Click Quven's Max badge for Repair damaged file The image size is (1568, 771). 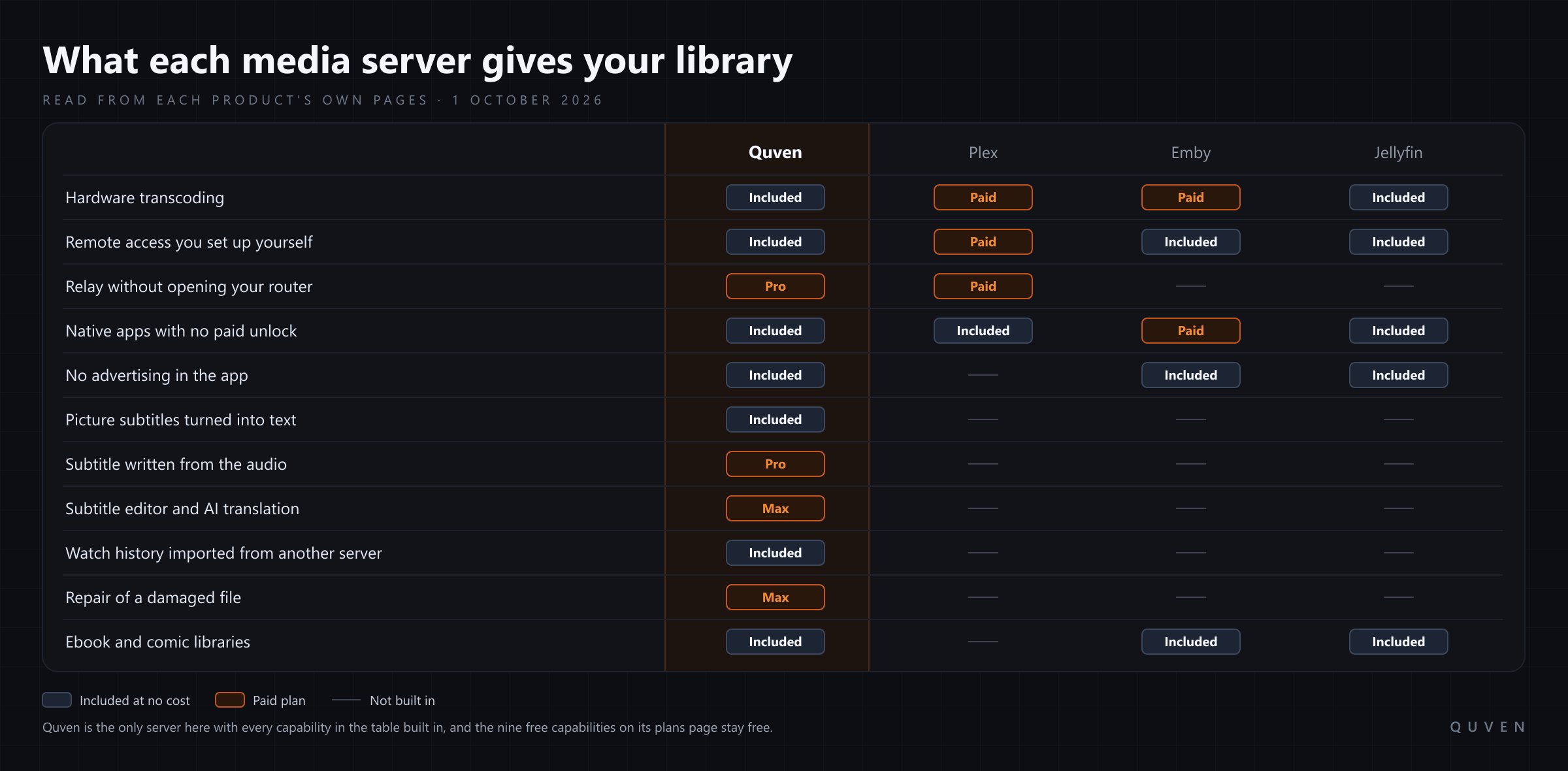click(x=775, y=597)
